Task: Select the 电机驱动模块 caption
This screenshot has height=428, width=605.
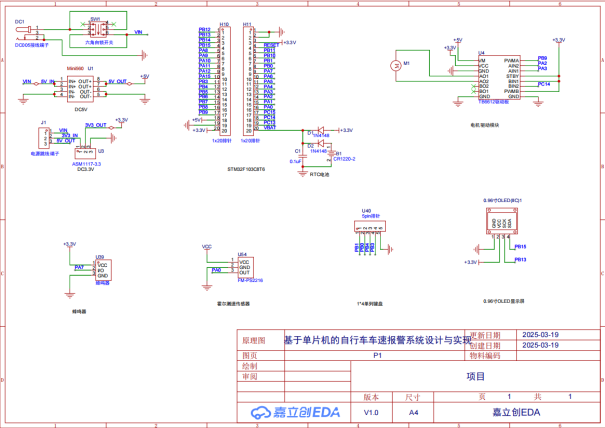Action: click(485, 125)
